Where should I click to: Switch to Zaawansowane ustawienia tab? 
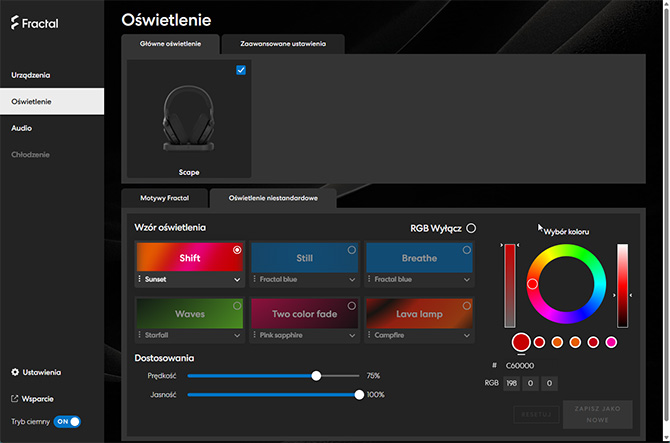click(x=283, y=44)
